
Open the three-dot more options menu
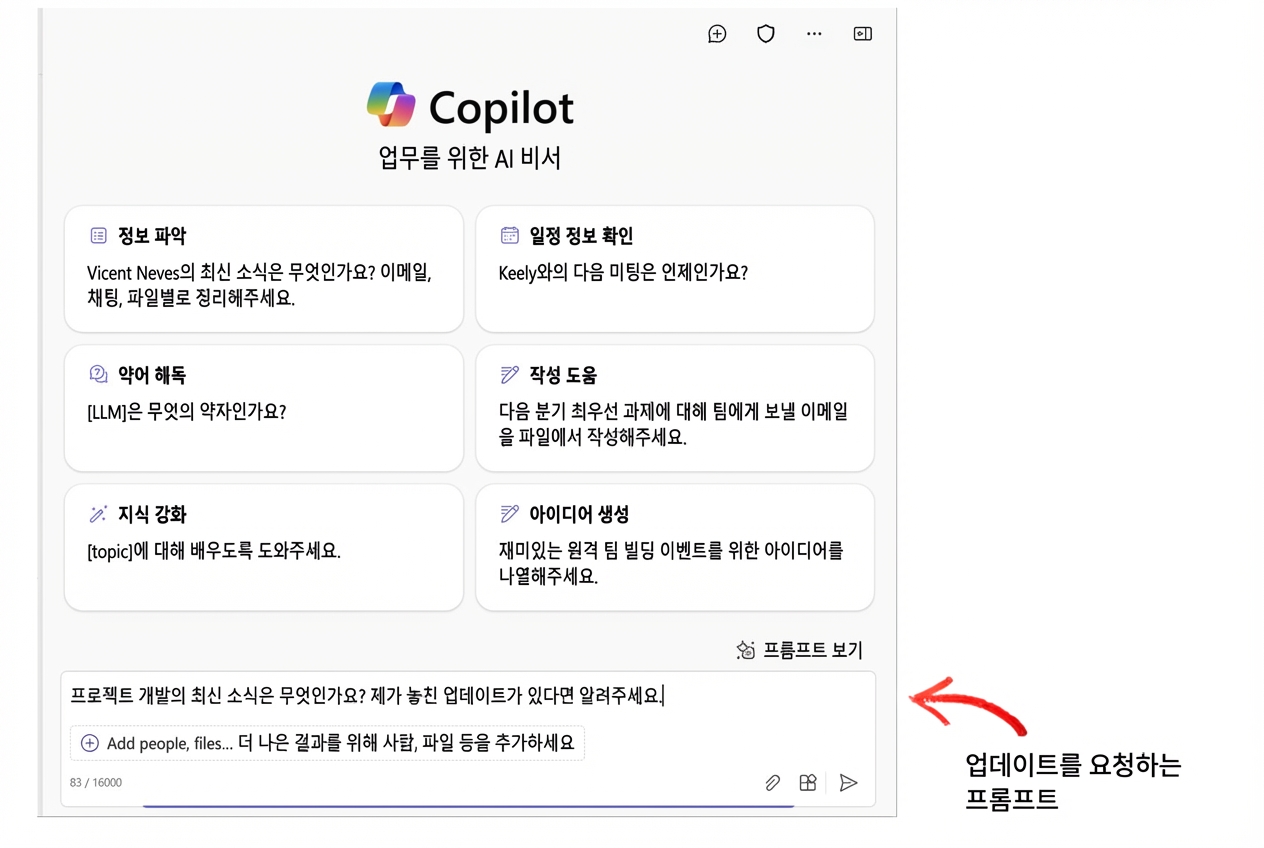click(814, 34)
